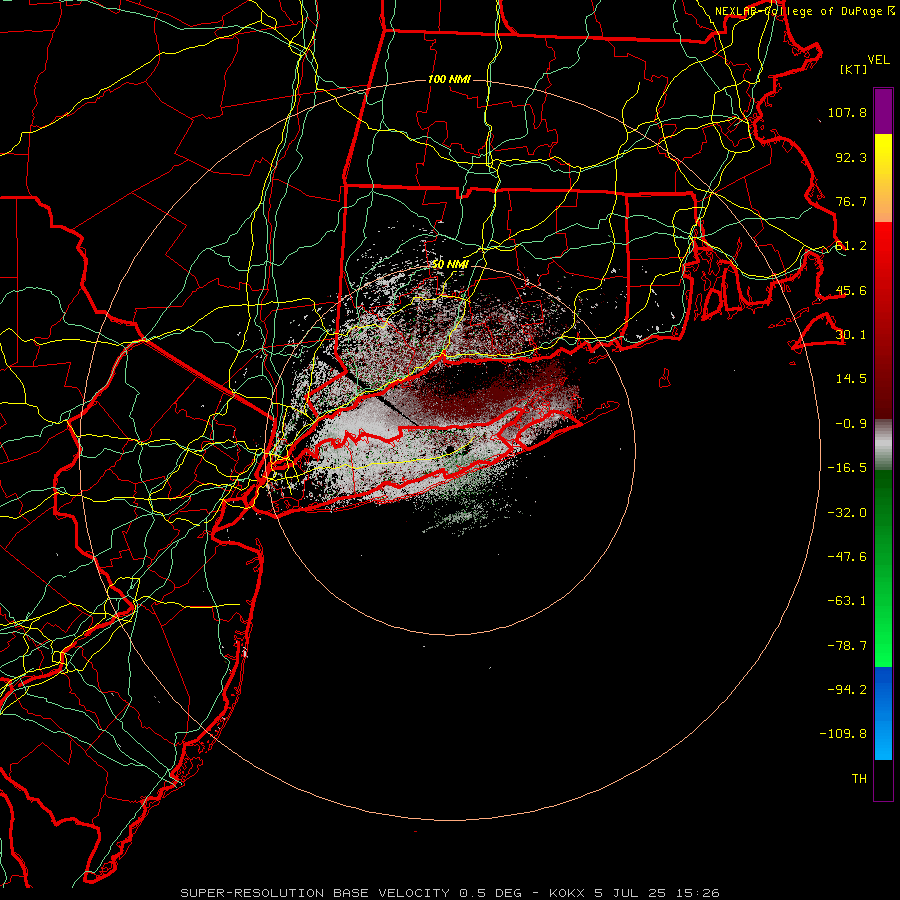This screenshot has width=900, height=900.
Task: Click the 76.7 velocity scale value
Action: point(851,201)
